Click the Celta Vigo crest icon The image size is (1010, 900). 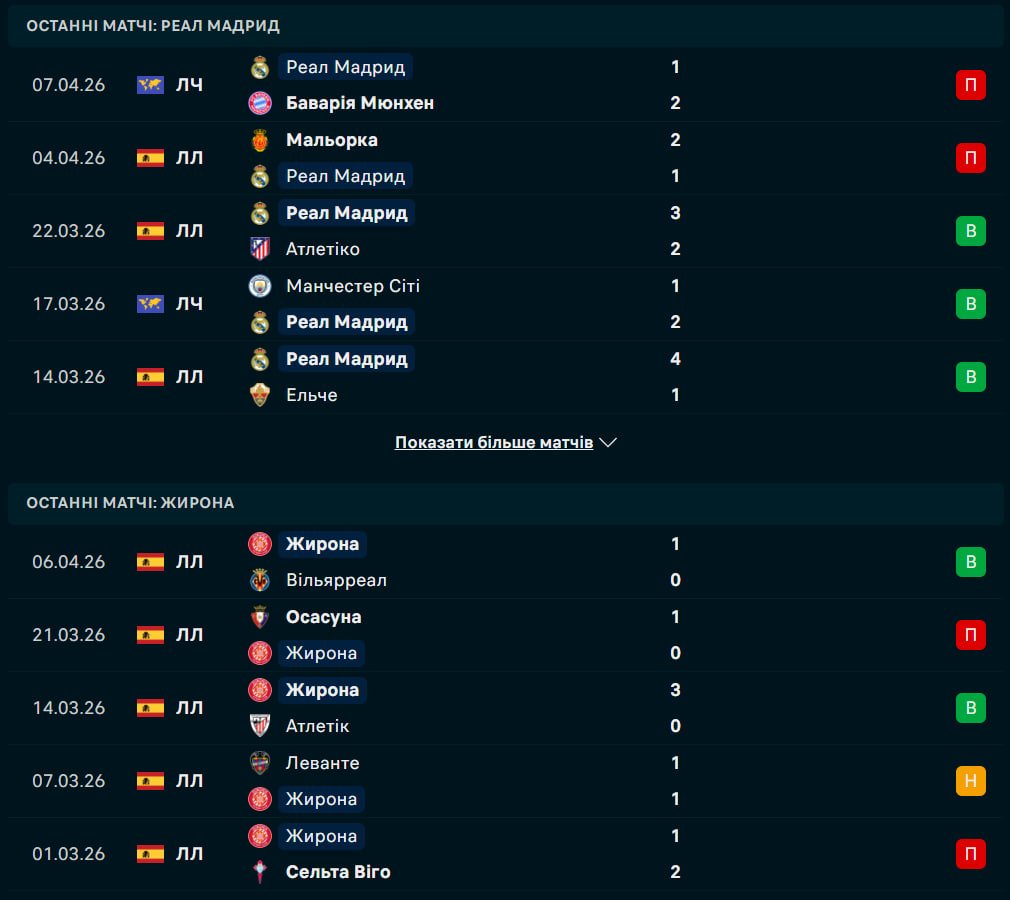pyautogui.click(x=260, y=872)
